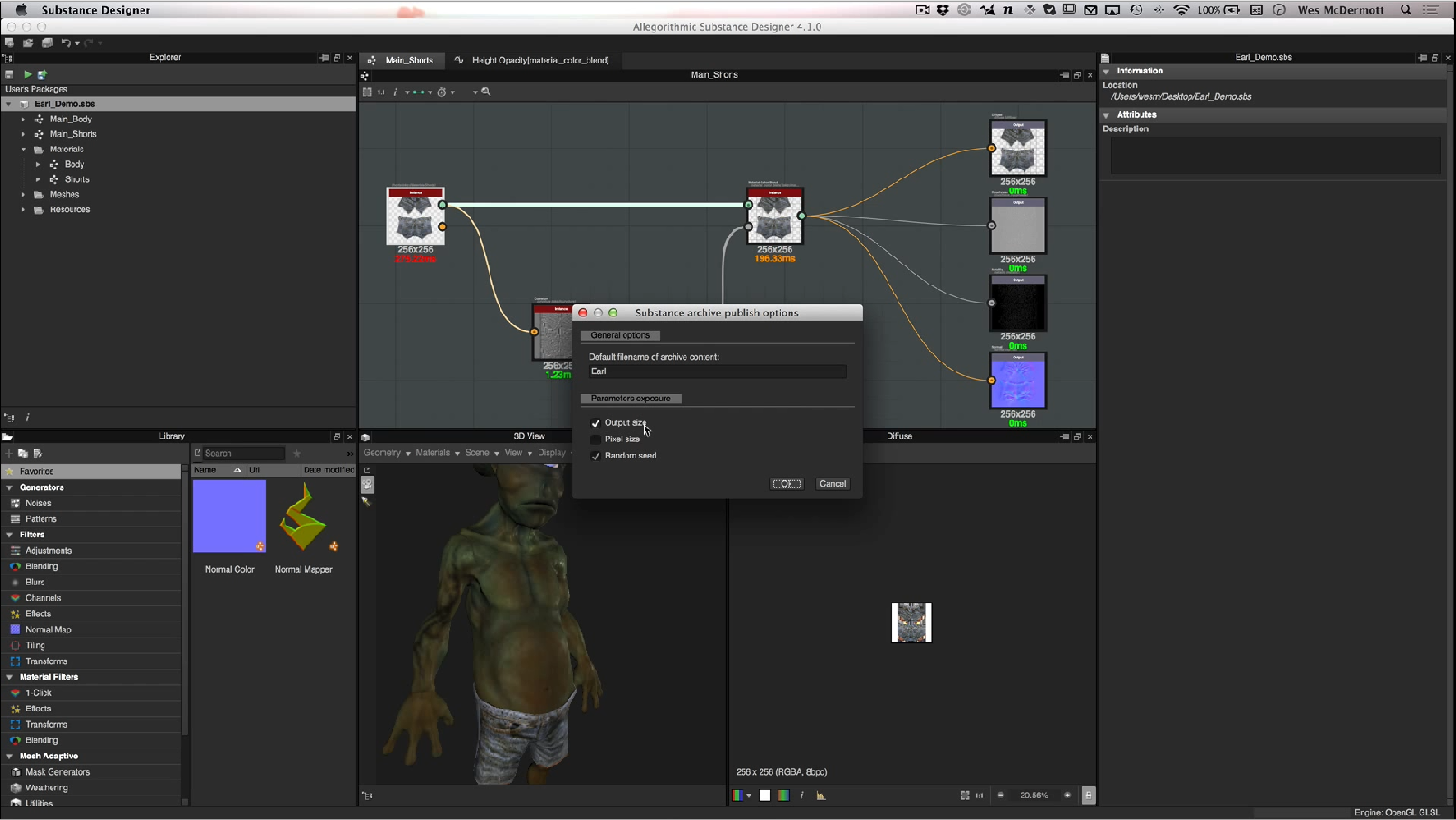Zoom in with the plus icon in 2D view

1067,796
